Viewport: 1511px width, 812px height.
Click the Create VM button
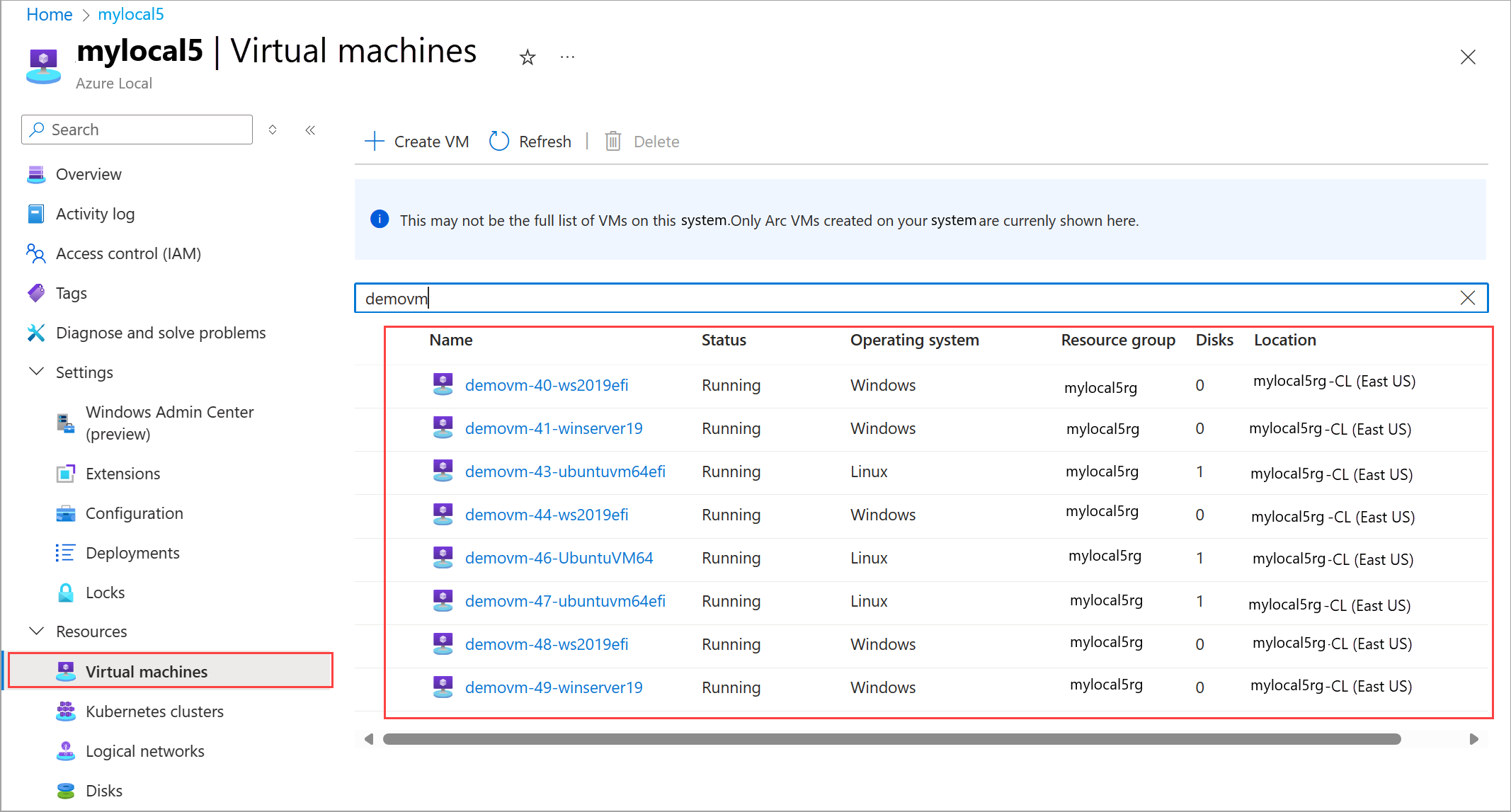click(x=416, y=141)
